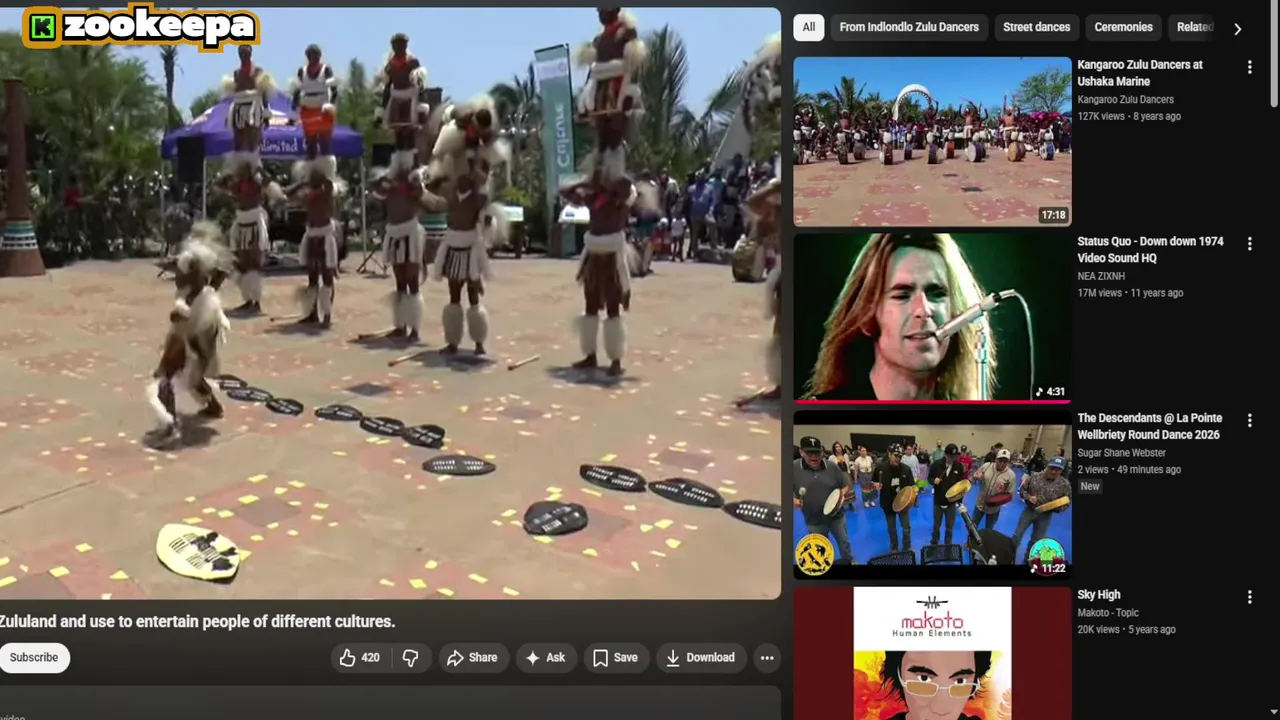
Task: Open menu for Status Quo video
Action: [x=1249, y=244]
